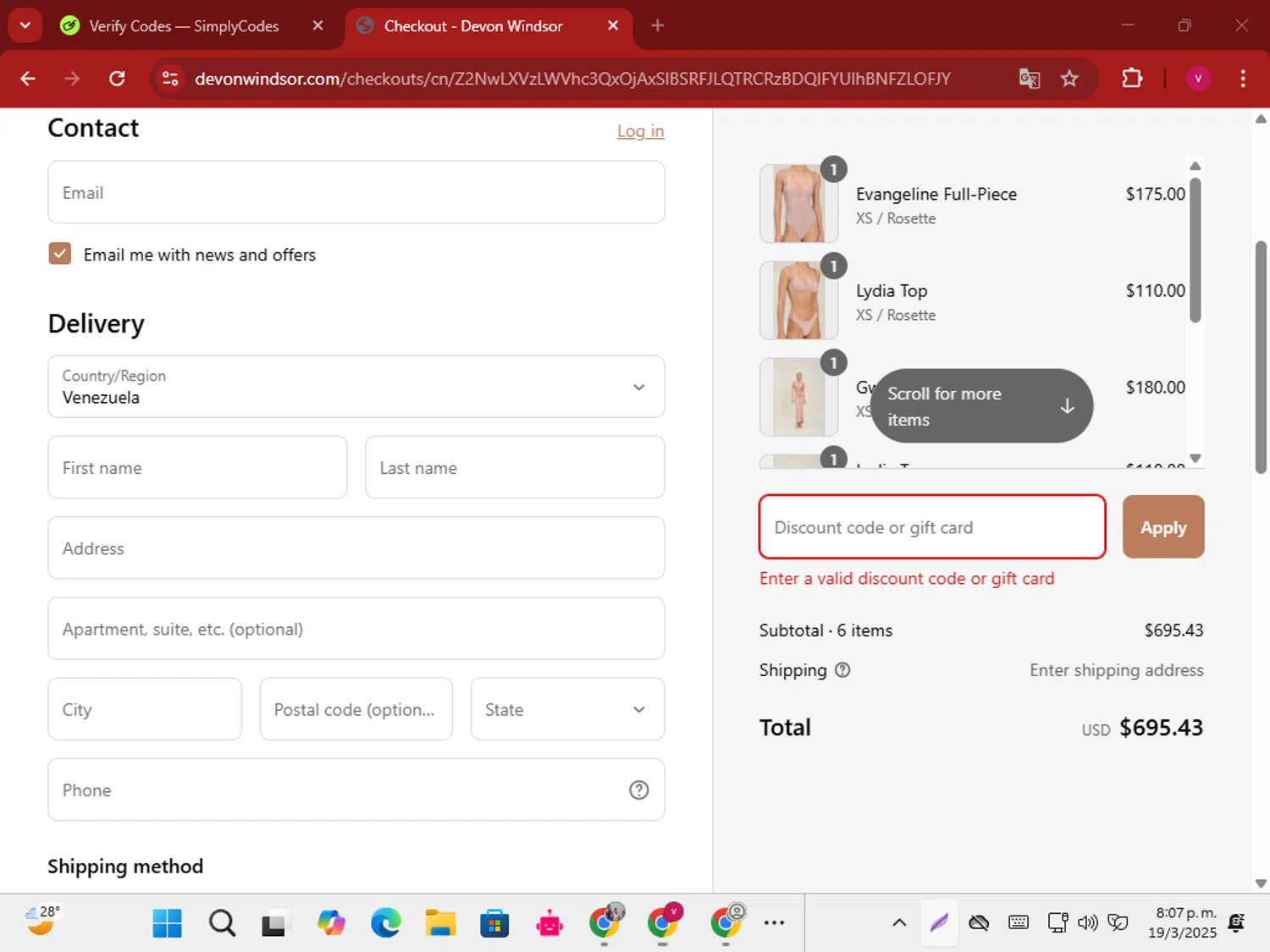Click the page scrollbar down arrow
Image resolution: width=1270 pixels, height=952 pixels.
coord(1261,883)
